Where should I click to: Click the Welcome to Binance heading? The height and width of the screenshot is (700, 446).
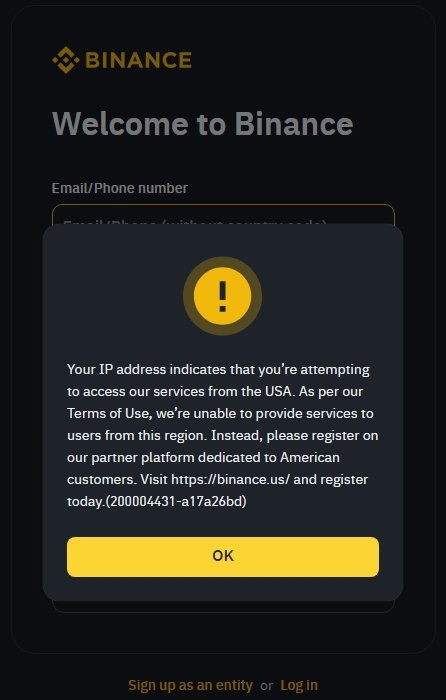point(203,123)
